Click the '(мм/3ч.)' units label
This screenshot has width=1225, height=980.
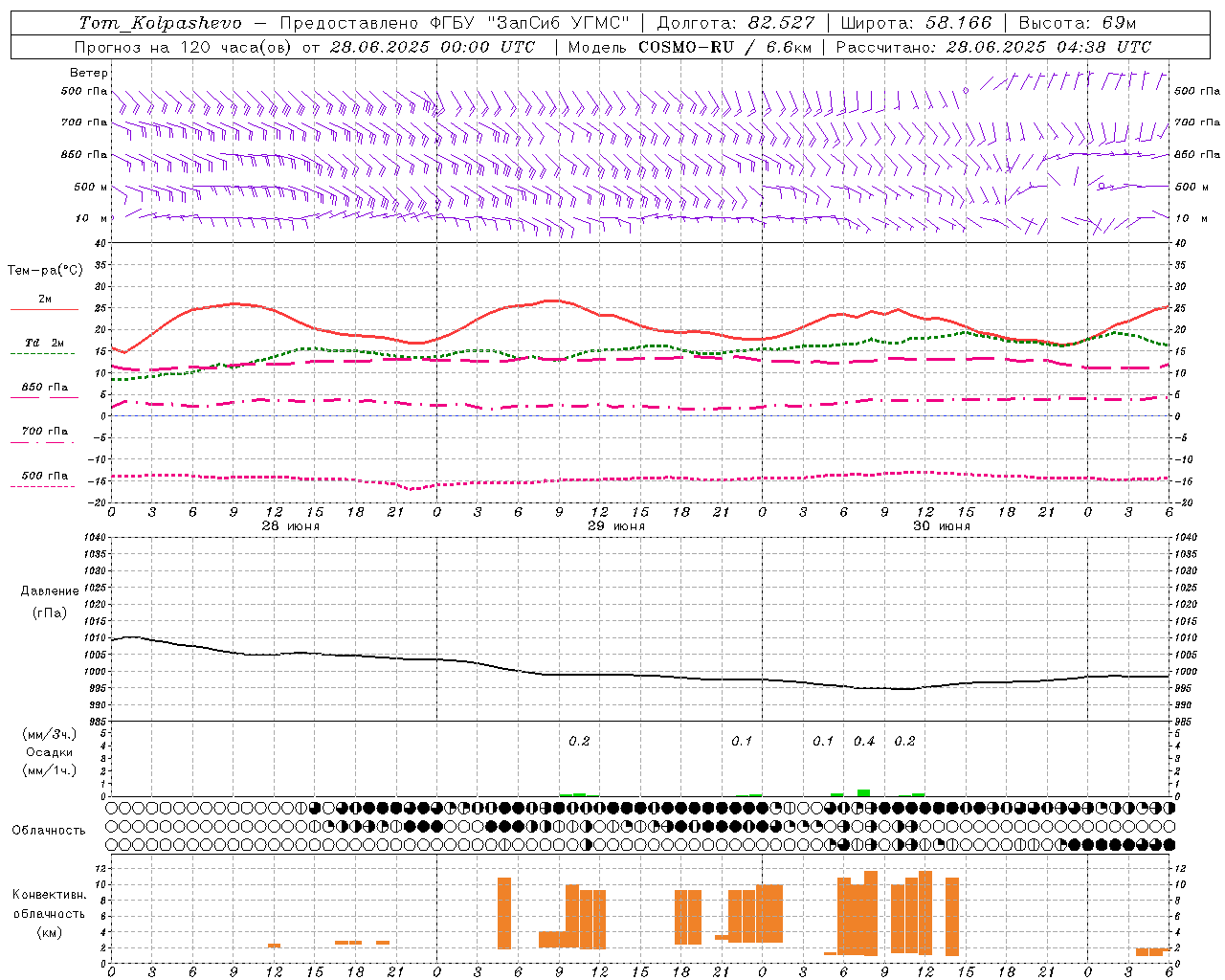pos(50,734)
